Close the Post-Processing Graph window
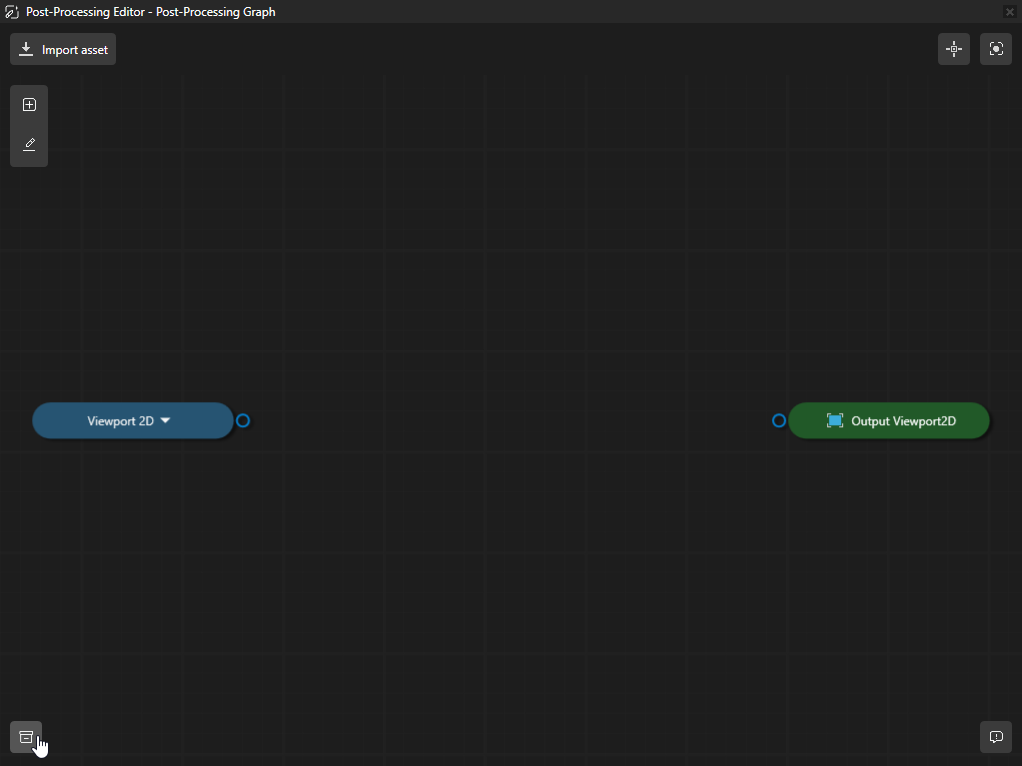 pos(1009,11)
